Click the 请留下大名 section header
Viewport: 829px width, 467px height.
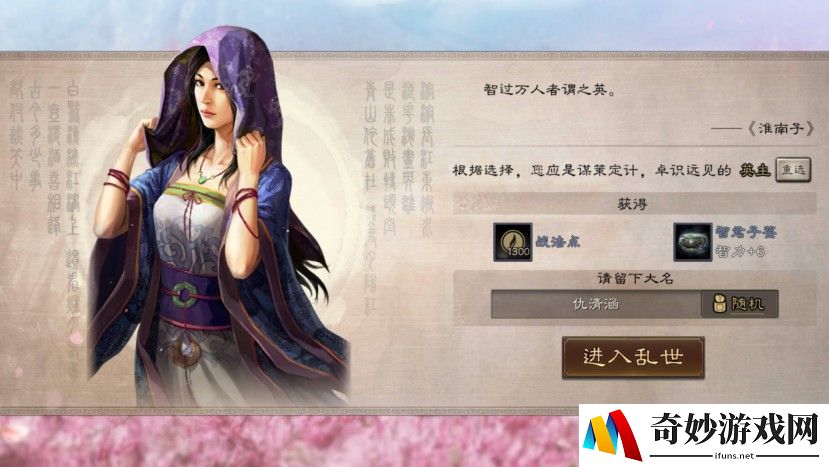(x=634, y=279)
